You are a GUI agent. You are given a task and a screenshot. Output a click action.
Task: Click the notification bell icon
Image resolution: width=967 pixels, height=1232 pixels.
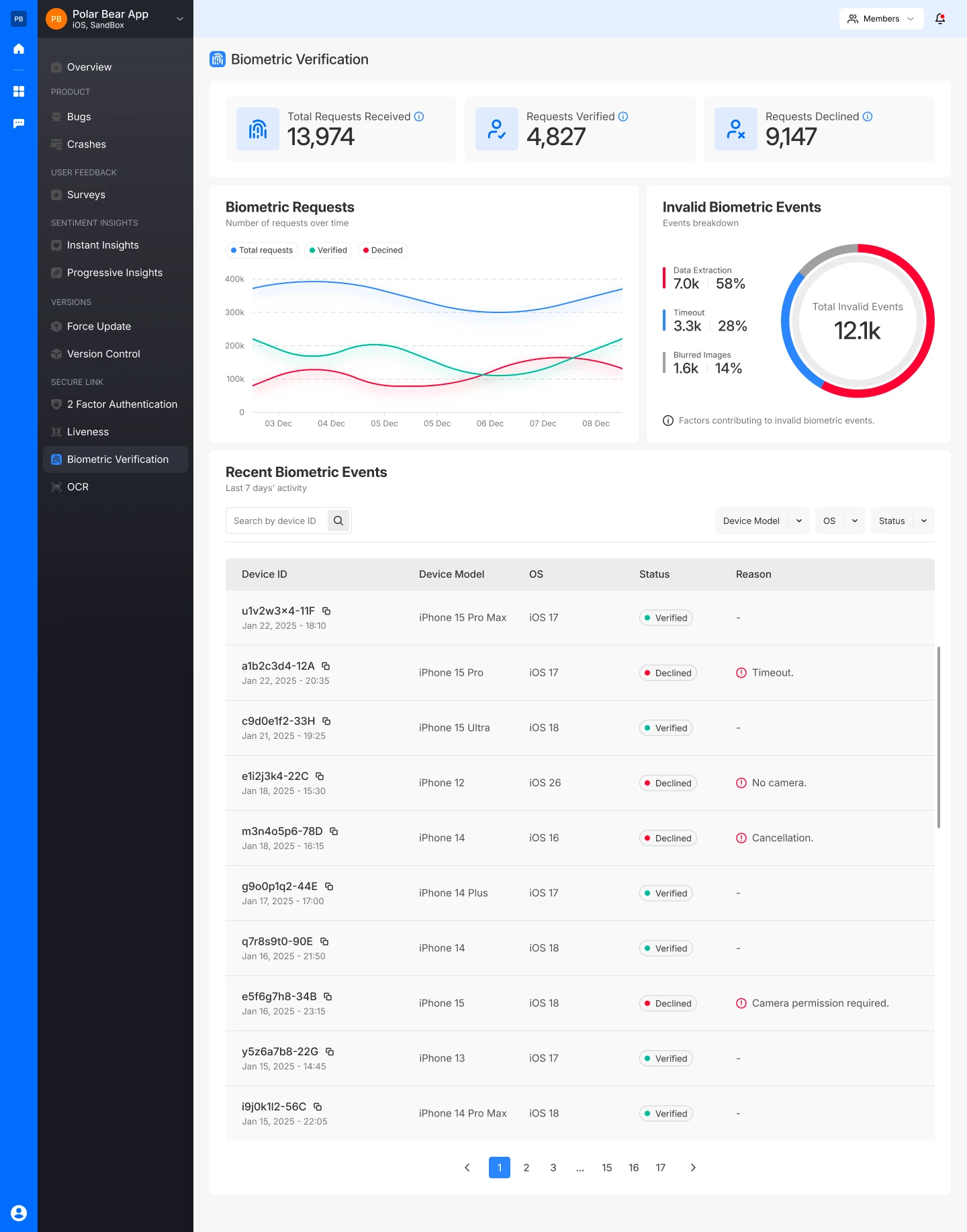tap(940, 19)
